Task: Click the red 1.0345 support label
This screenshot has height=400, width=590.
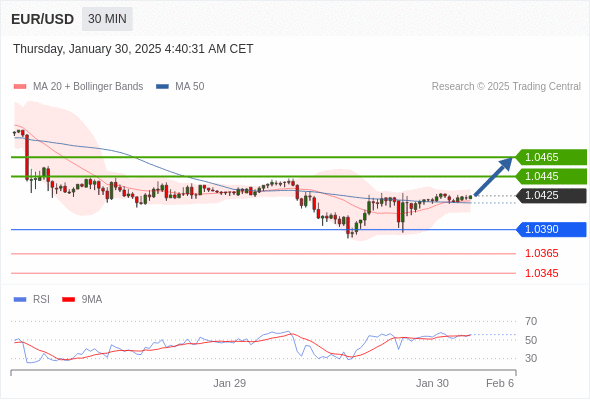Action: pos(542,274)
